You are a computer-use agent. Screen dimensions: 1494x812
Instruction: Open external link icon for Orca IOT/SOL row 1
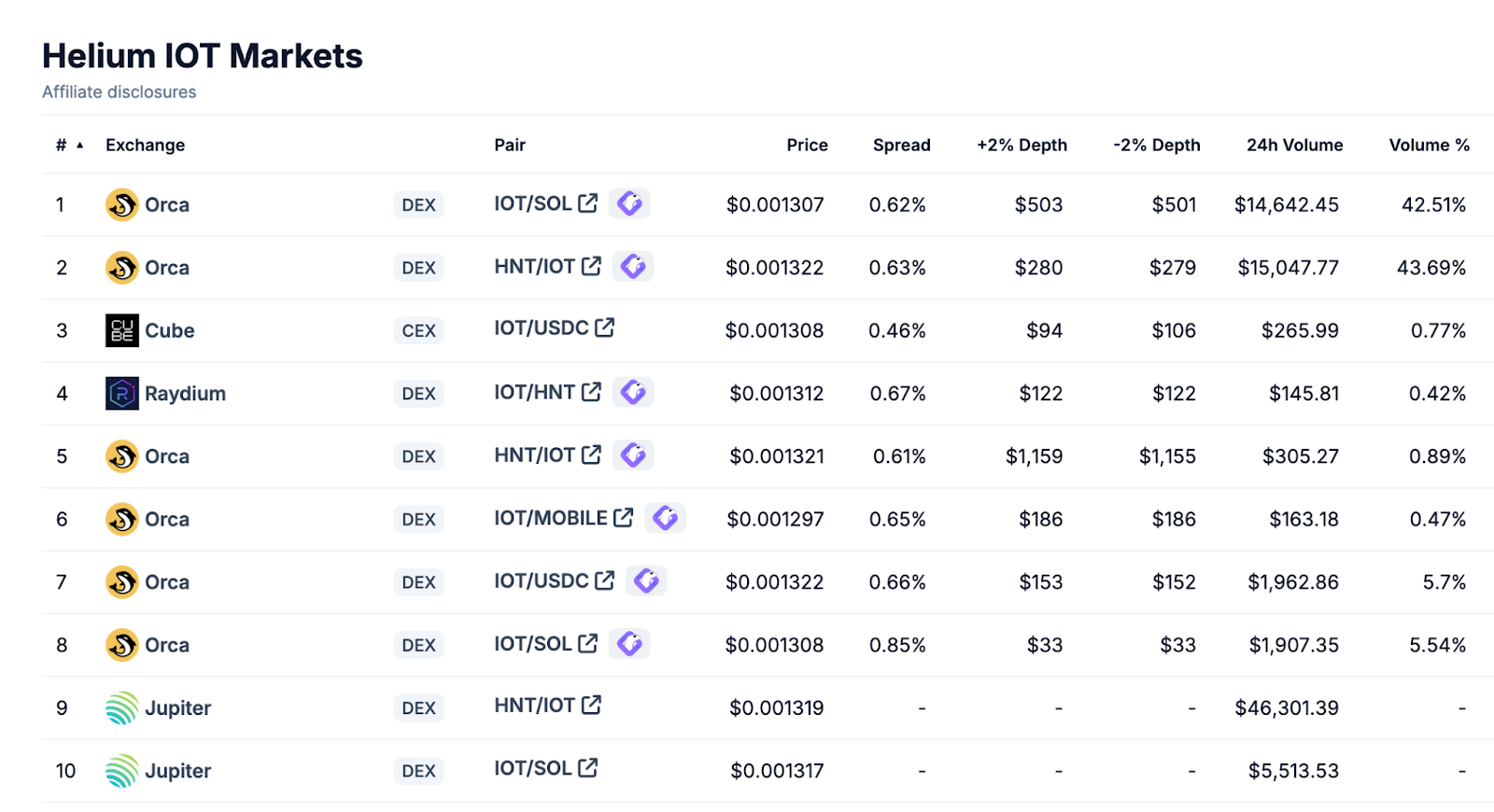(587, 203)
